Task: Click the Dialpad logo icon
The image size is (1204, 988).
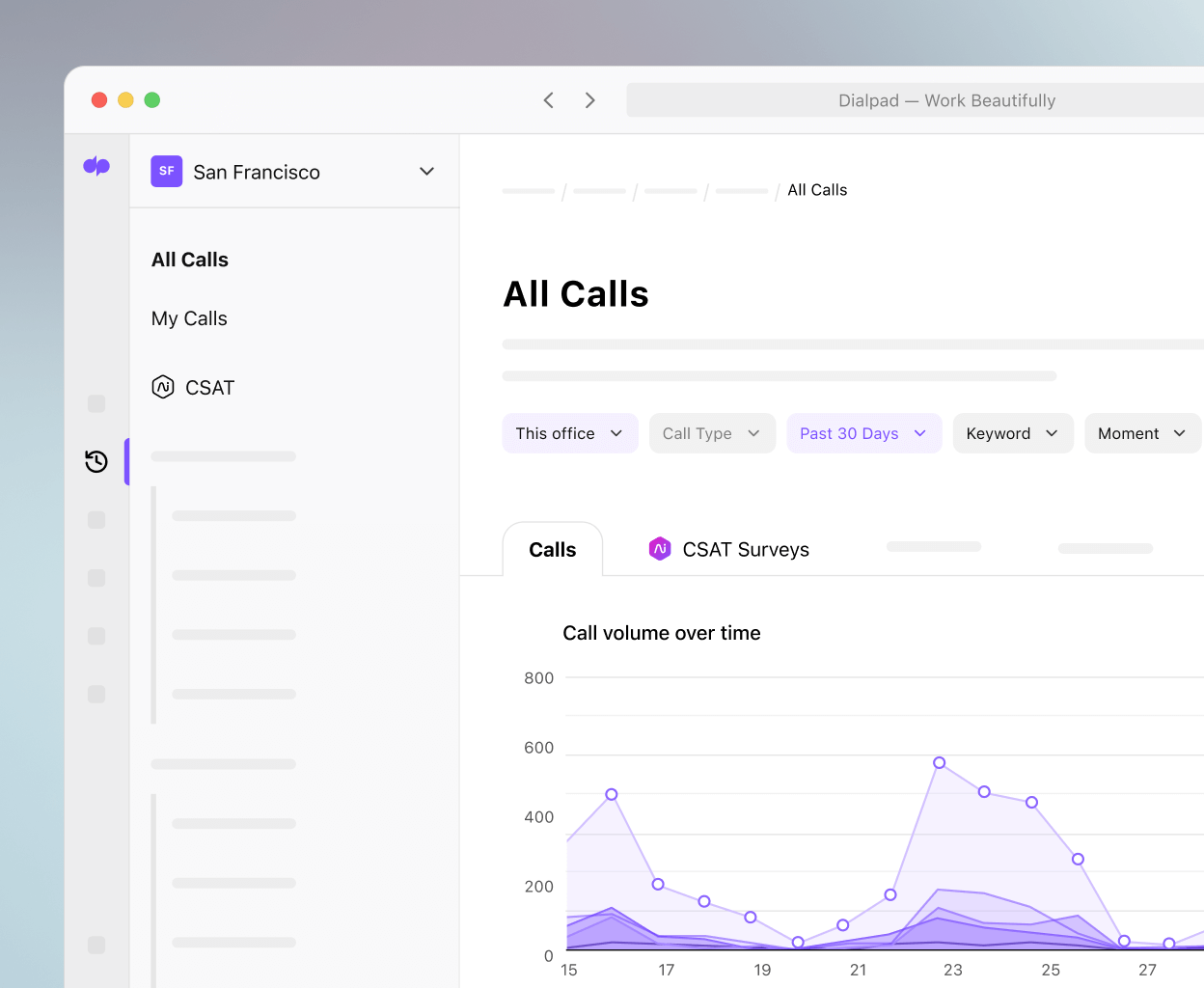Action: pyautogui.click(x=96, y=166)
